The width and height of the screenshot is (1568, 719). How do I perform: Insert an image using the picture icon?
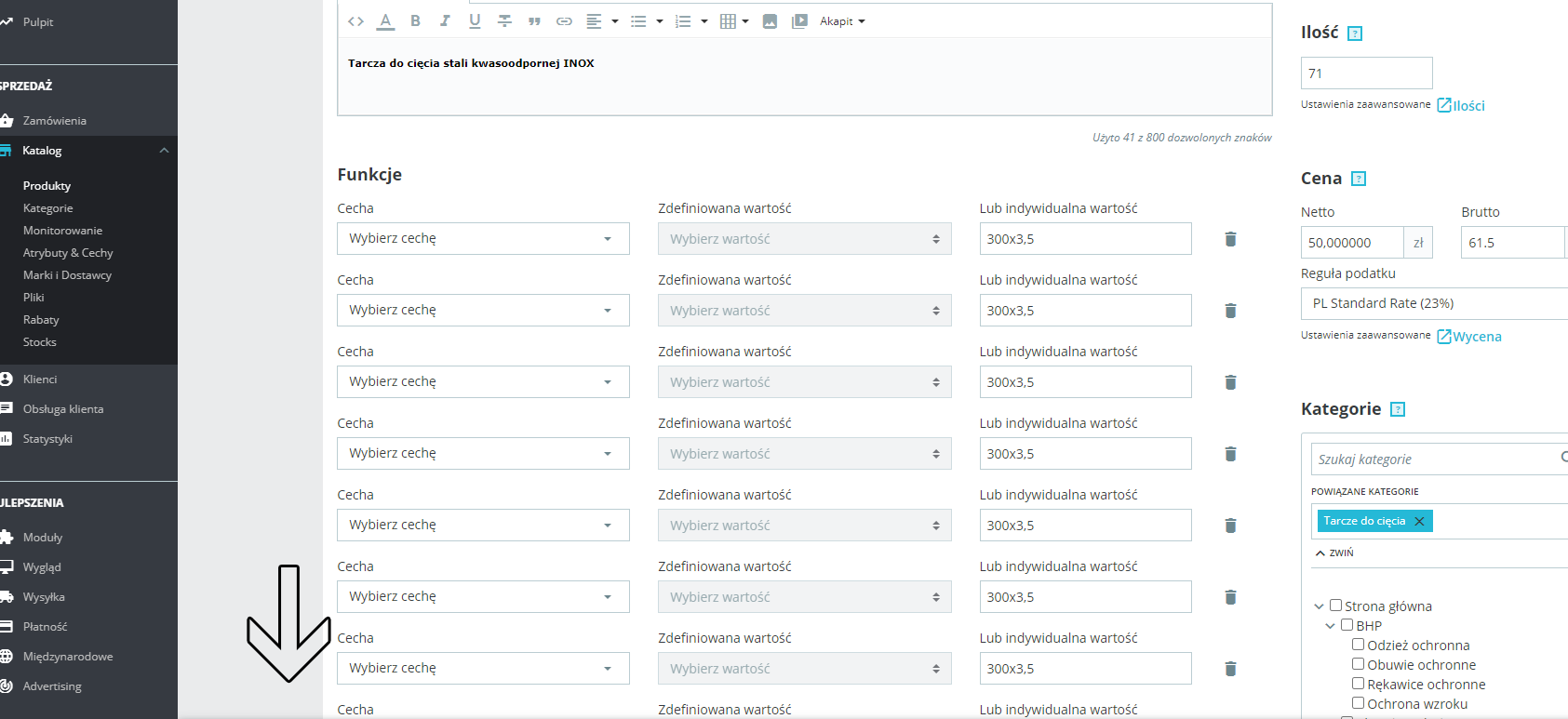coord(770,21)
